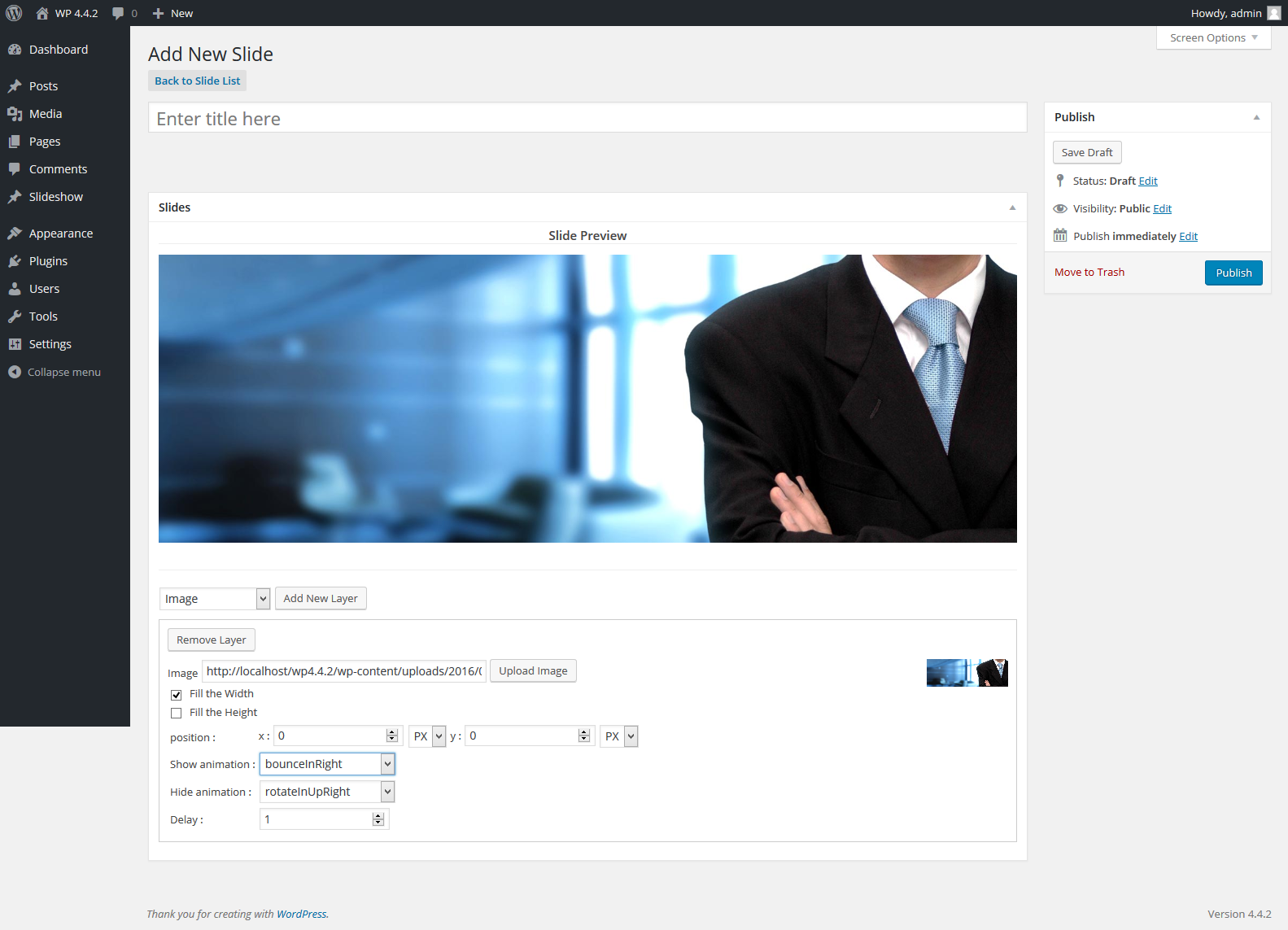Open y position PX unit dropdown
The width and height of the screenshot is (1288, 930).
click(x=619, y=736)
